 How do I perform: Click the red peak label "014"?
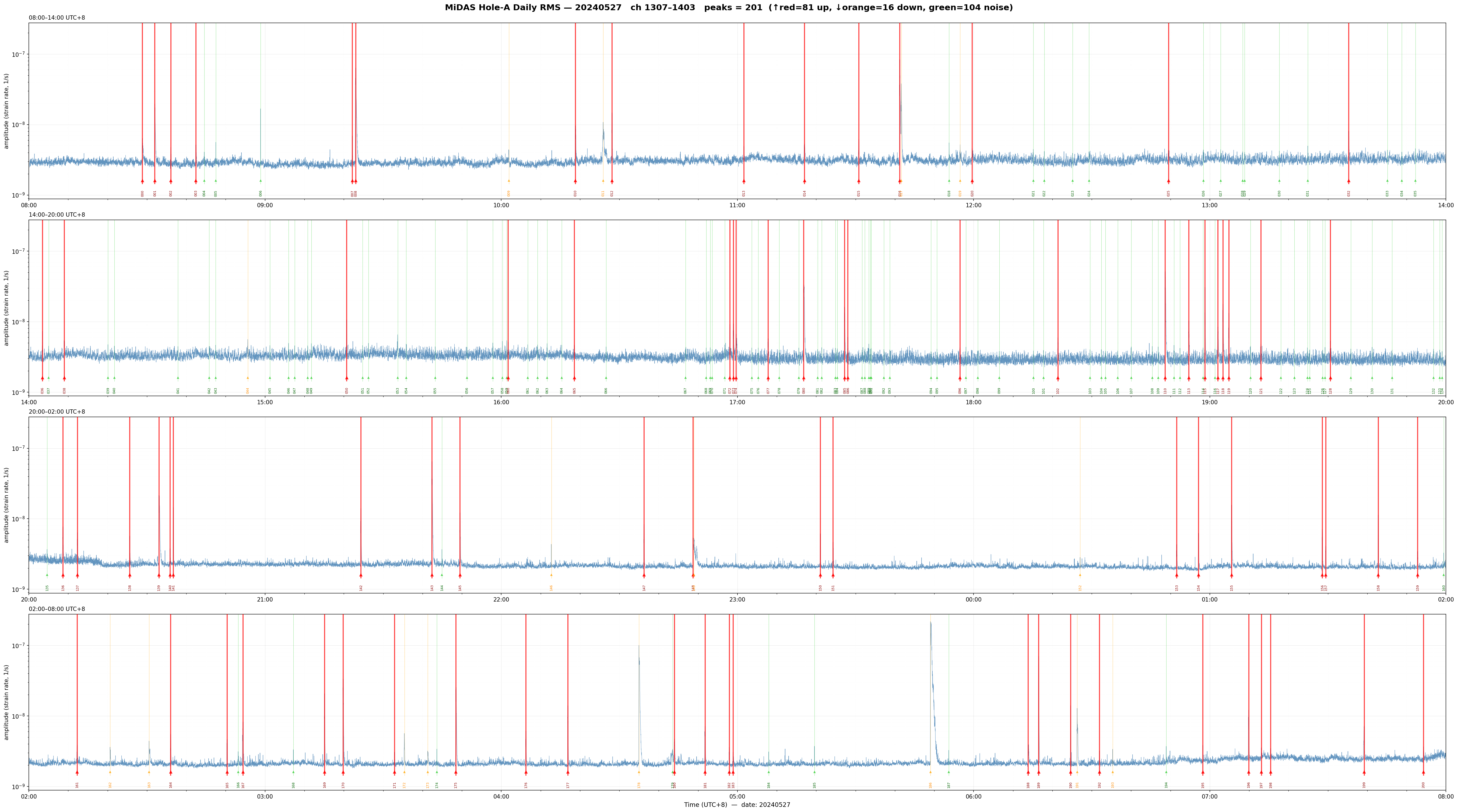coord(804,194)
